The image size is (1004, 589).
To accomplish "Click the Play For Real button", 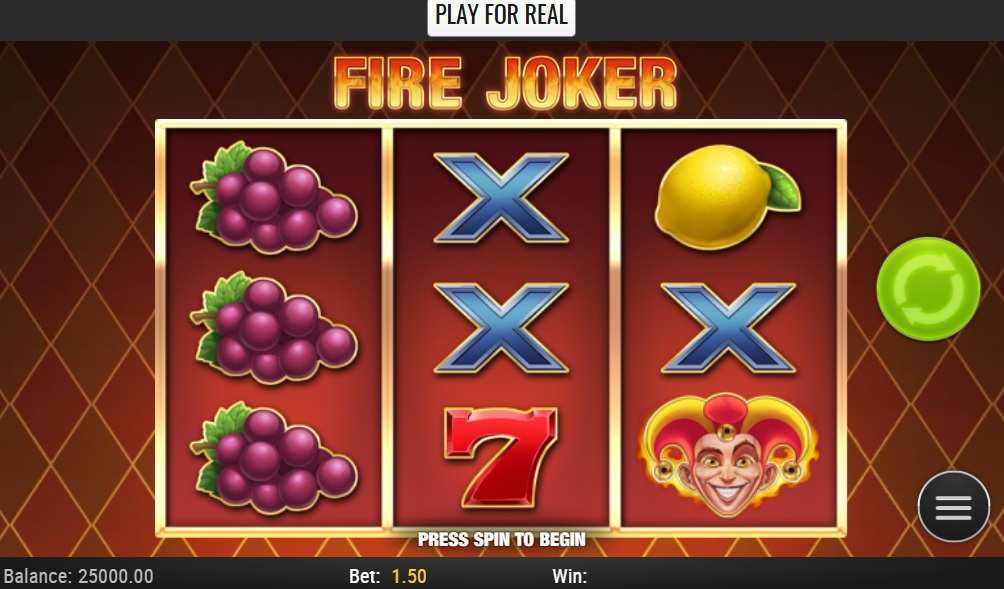I will coord(501,16).
